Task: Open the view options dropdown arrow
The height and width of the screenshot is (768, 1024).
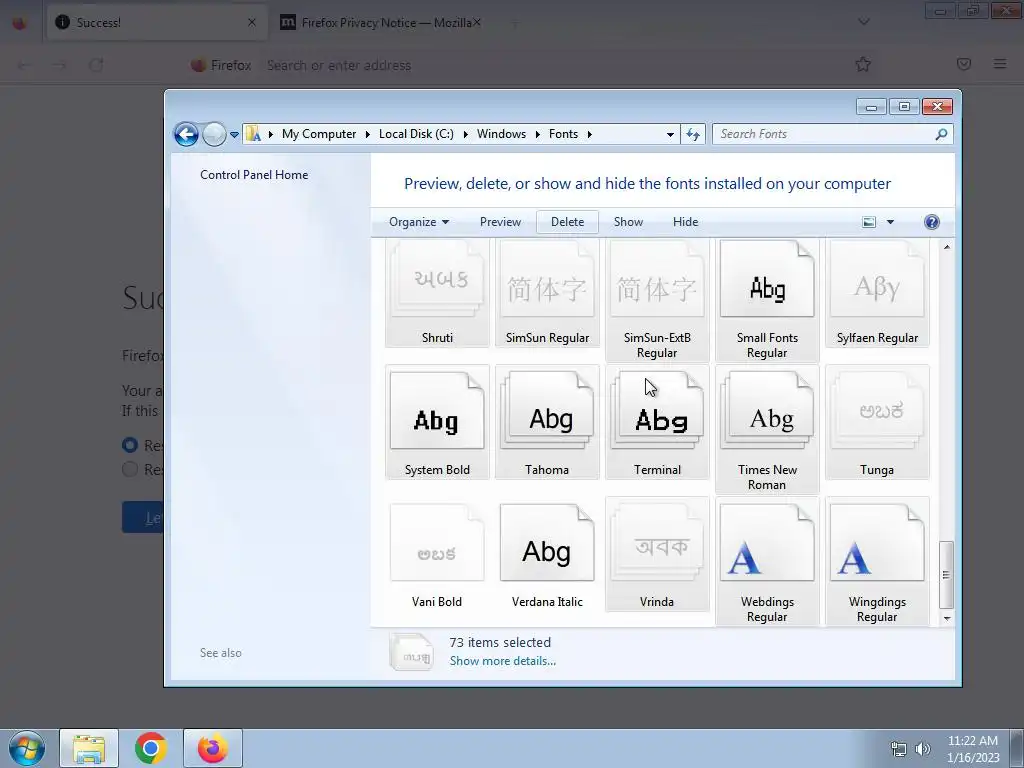Action: pos(890,222)
